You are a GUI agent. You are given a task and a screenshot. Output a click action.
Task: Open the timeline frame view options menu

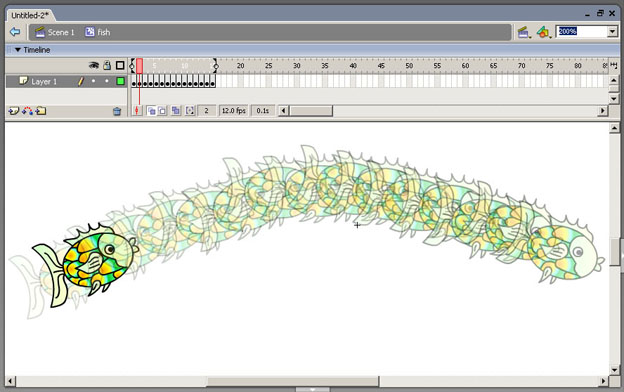coord(613,66)
